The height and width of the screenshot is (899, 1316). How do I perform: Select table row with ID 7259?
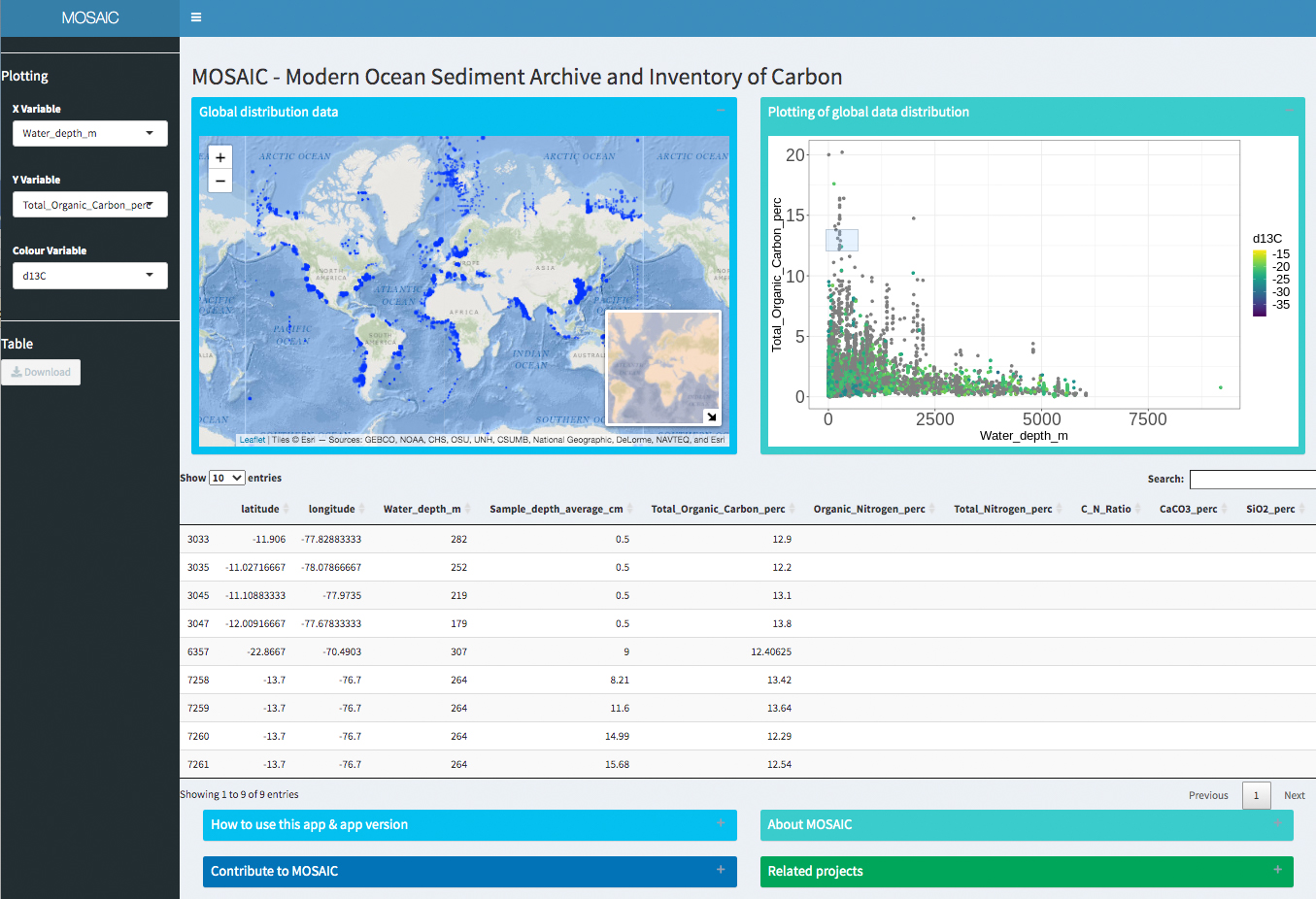pos(748,708)
